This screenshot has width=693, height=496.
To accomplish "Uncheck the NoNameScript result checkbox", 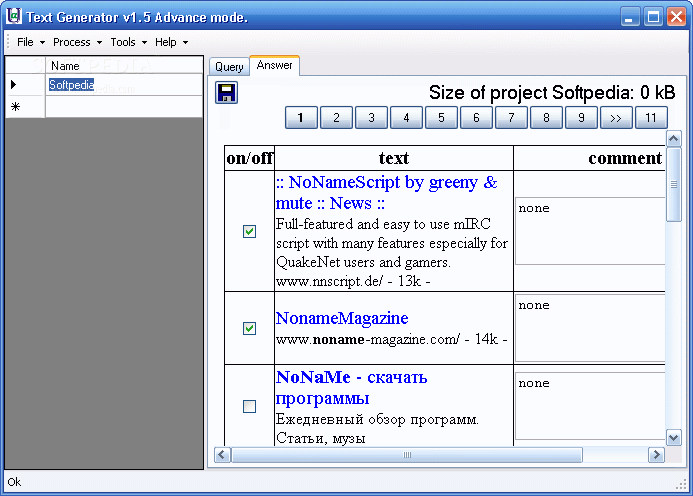I will pos(249,231).
